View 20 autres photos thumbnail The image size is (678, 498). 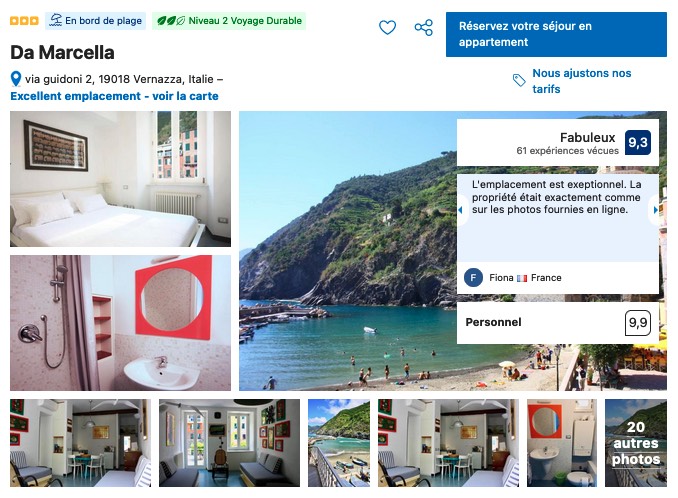point(636,443)
